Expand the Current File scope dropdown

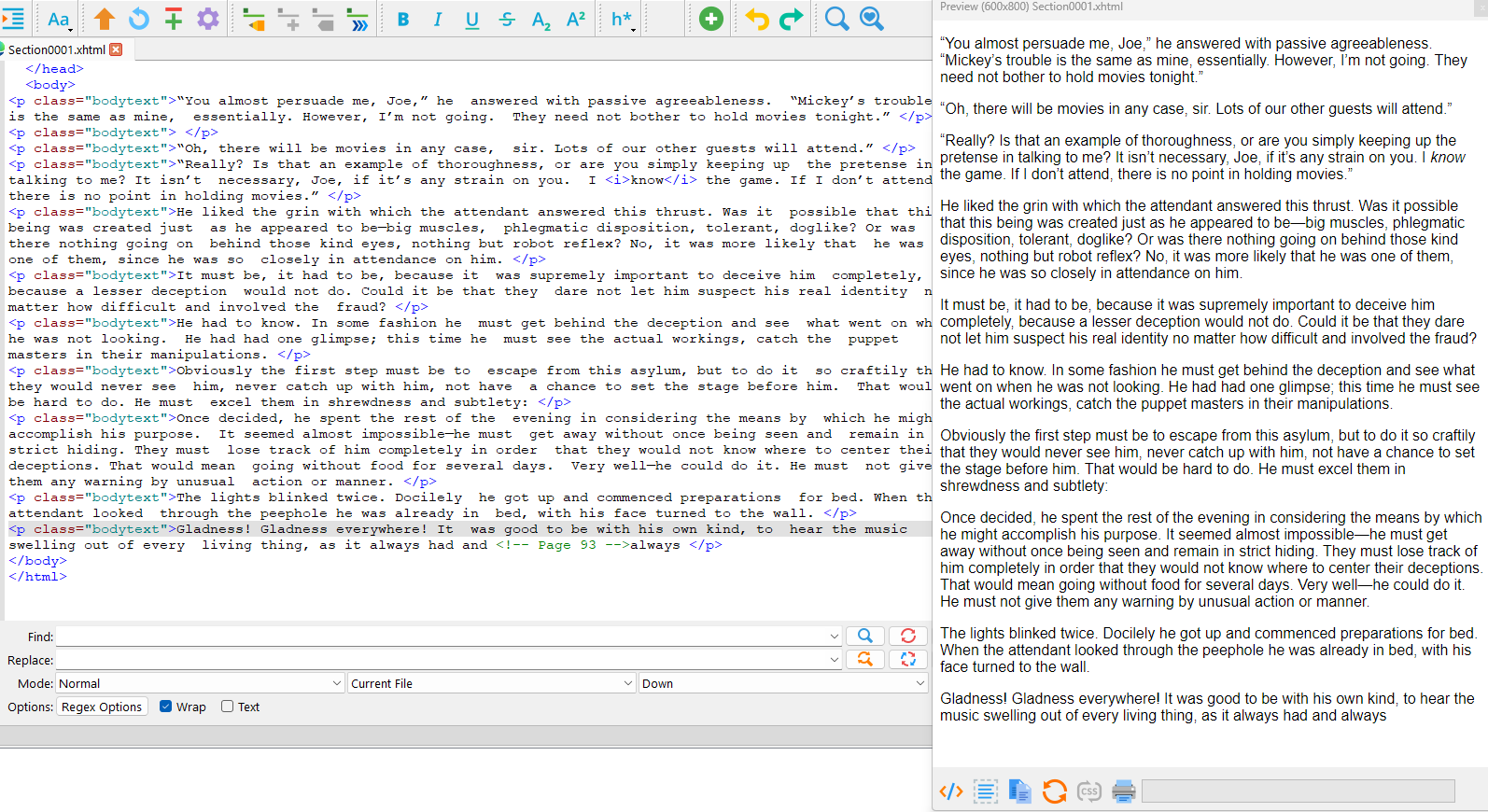[491, 683]
